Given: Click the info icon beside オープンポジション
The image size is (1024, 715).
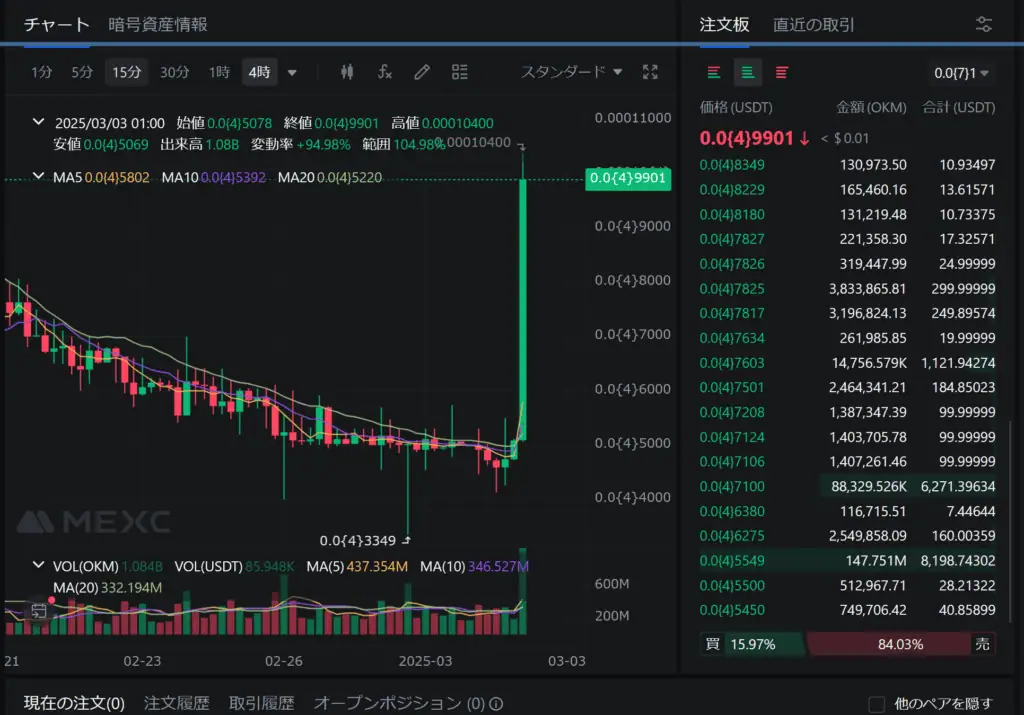Looking at the screenshot, I should [496, 704].
